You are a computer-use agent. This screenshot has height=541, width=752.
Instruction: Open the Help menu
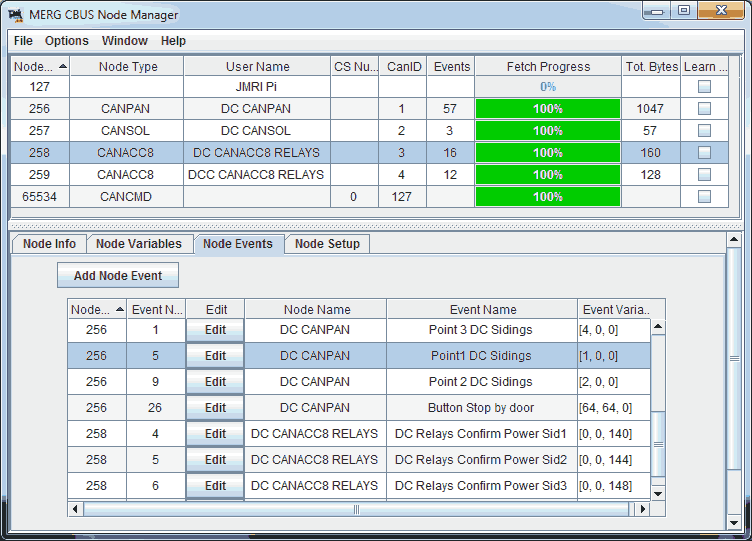pos(173,41)
